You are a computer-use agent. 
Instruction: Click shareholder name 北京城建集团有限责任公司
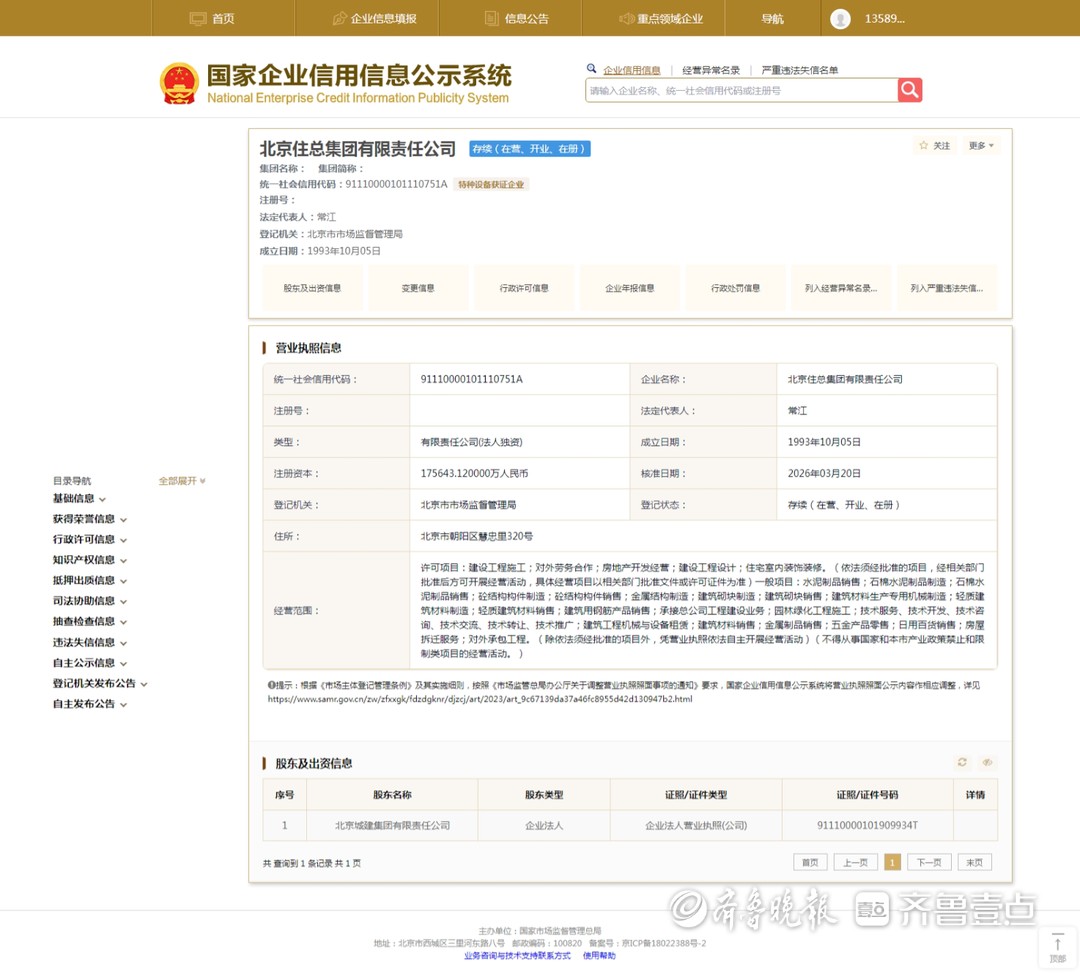[x=393, y=825]
